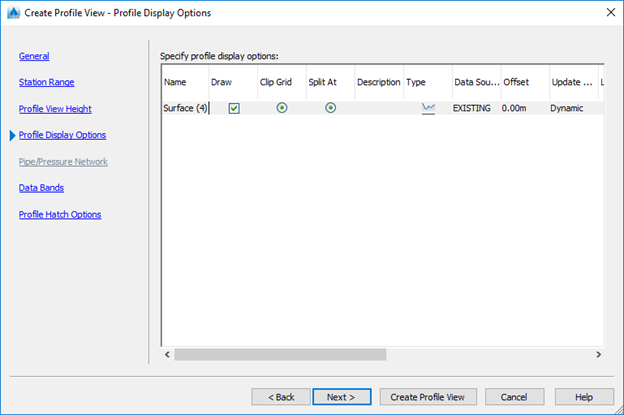Click the profile type icon for Surface (4)

[x=429, y=108]
